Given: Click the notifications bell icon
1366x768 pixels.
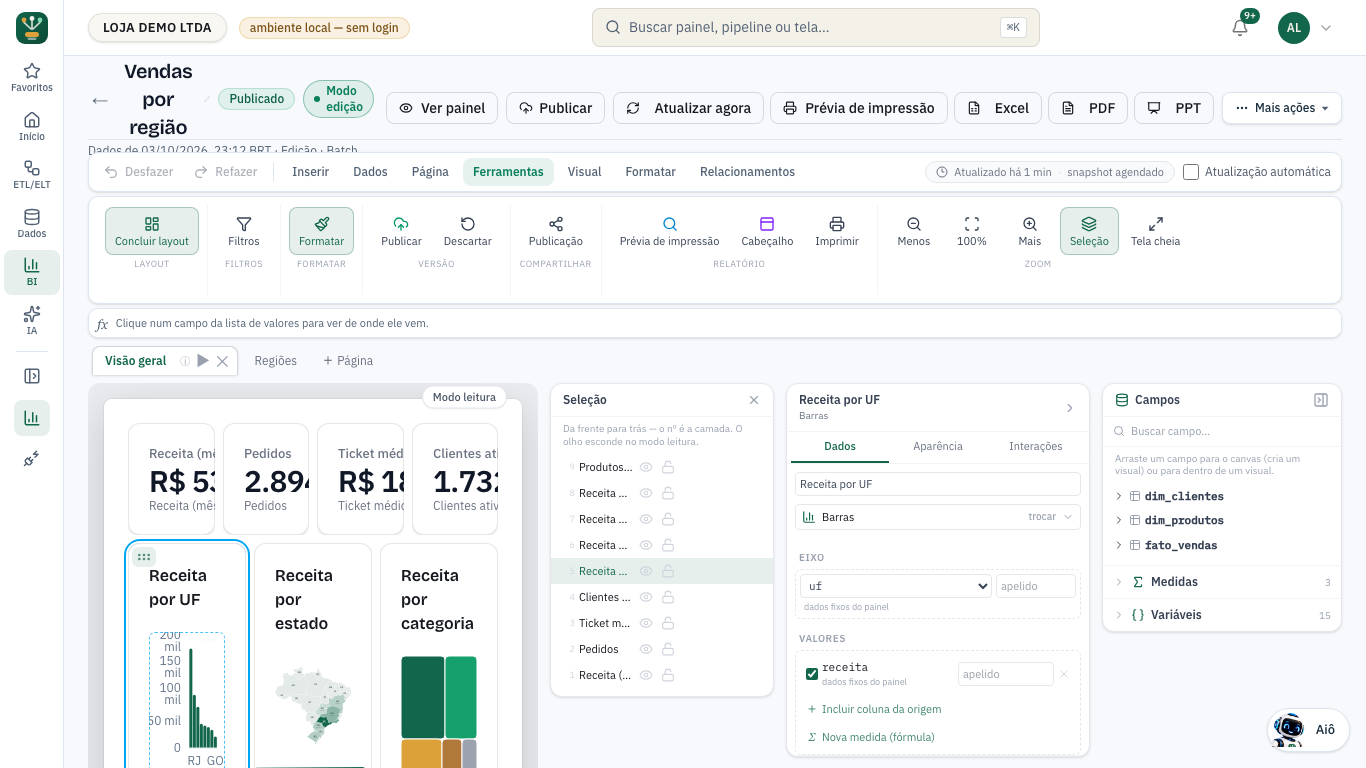Looking at the screenshot, I should point(1240,28).
